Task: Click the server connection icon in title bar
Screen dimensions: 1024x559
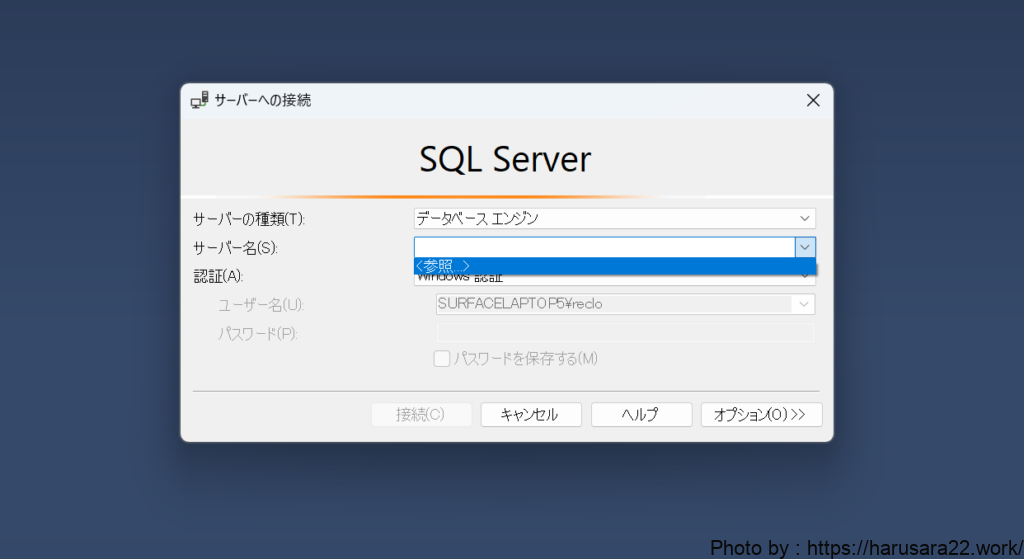Action: tap(199, 100)
